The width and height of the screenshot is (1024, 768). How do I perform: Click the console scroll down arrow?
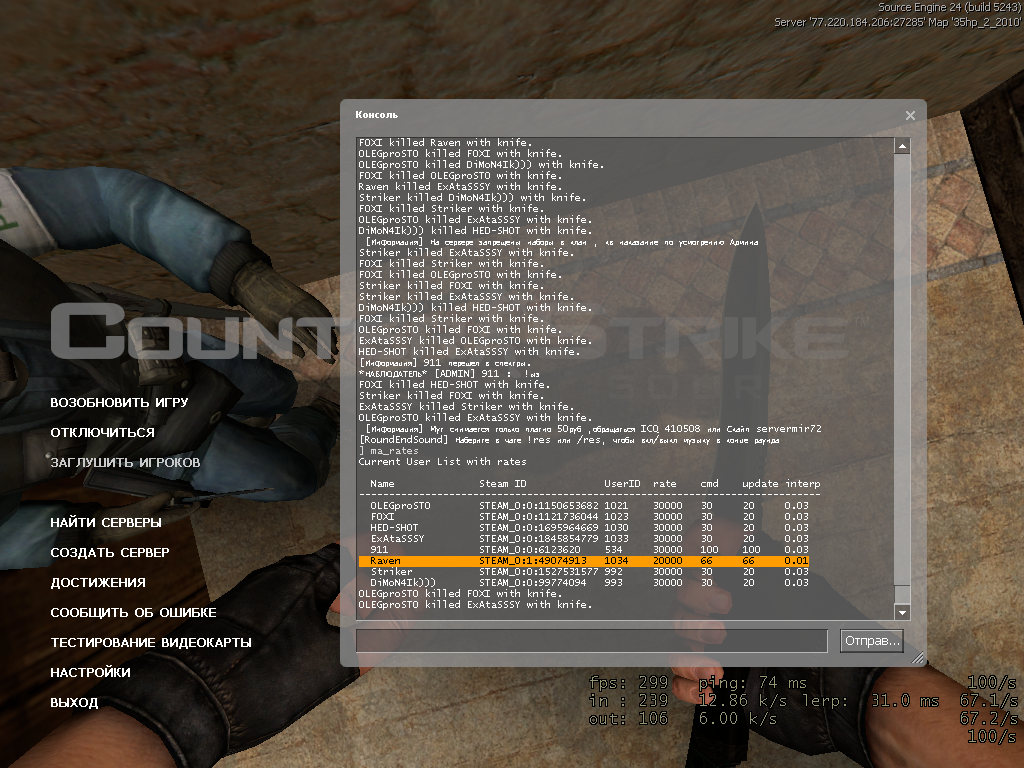coord(902,612)
